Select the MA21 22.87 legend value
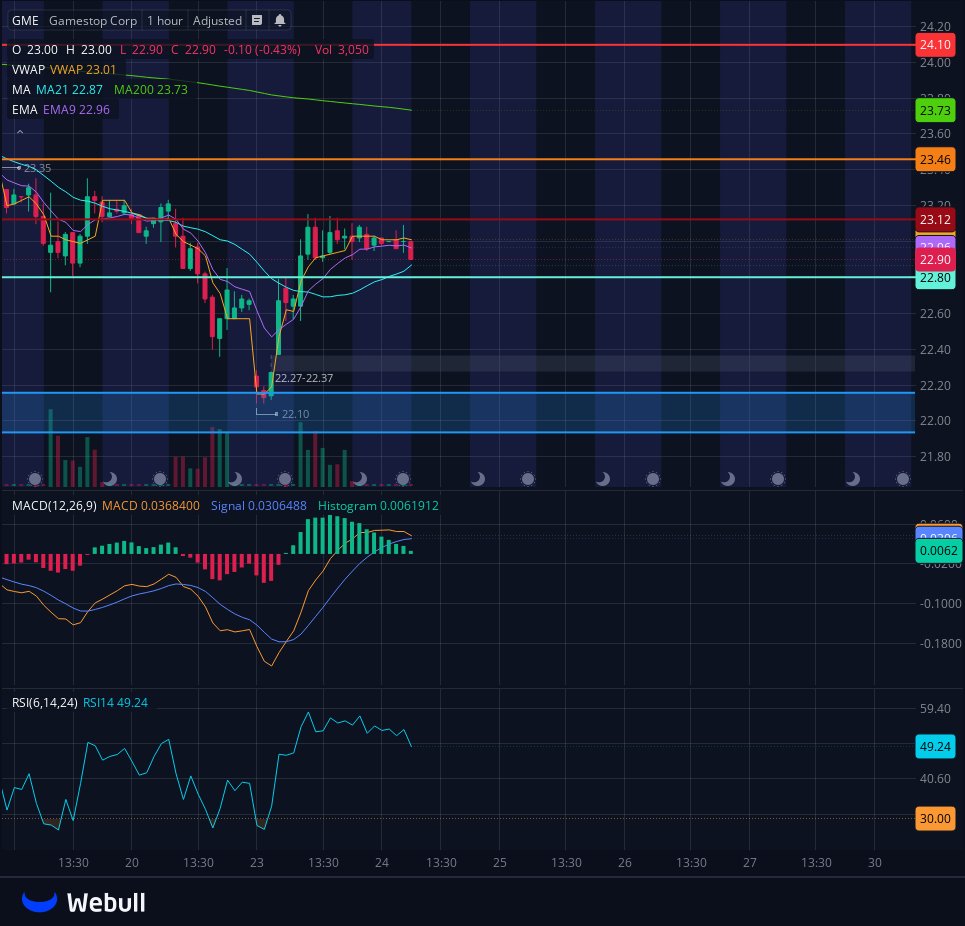Image resolution: width=965 pixels, height=926 pixels. pyautogui.click(x=69, y=89)
